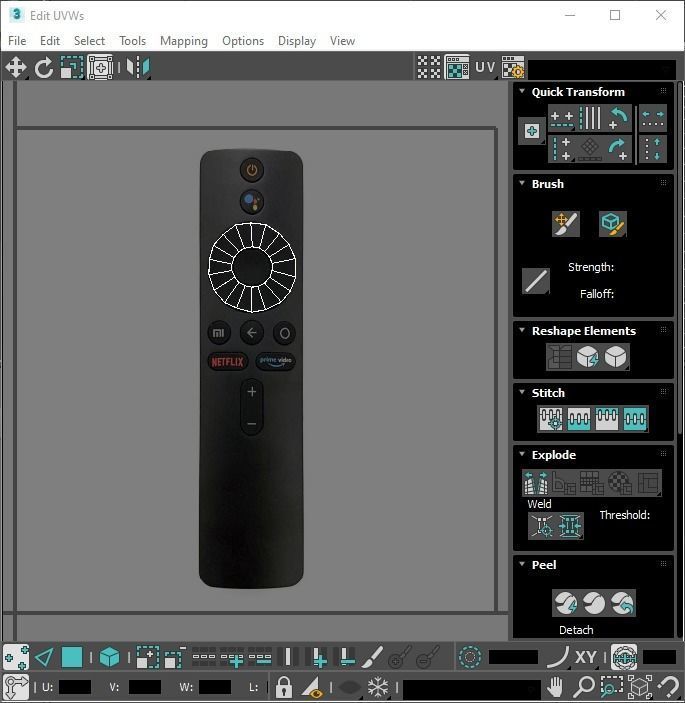Open the Tools menu
Viewport: 685px width, 703px height.
pyautogui.click(x=133, y=41)
